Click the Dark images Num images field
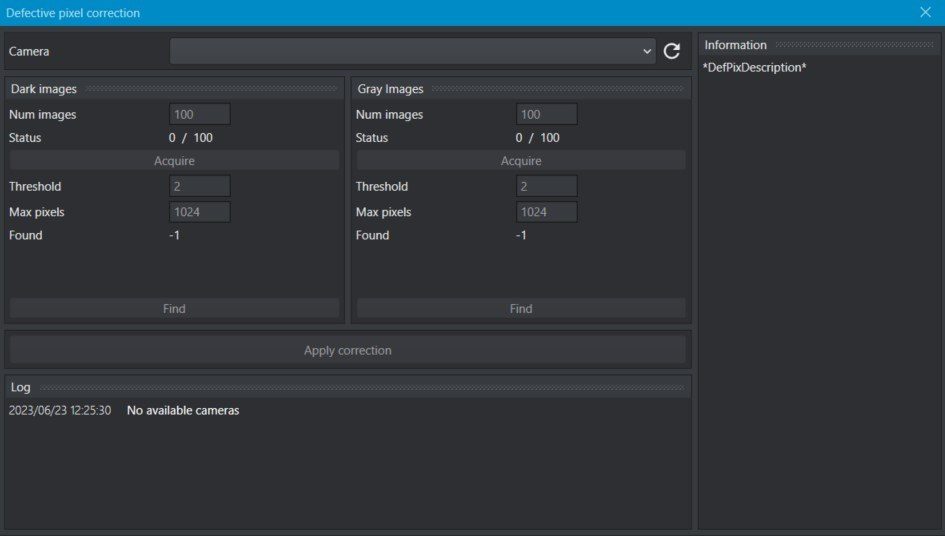The width and height of the screenshot is (945, 536). 200,115
